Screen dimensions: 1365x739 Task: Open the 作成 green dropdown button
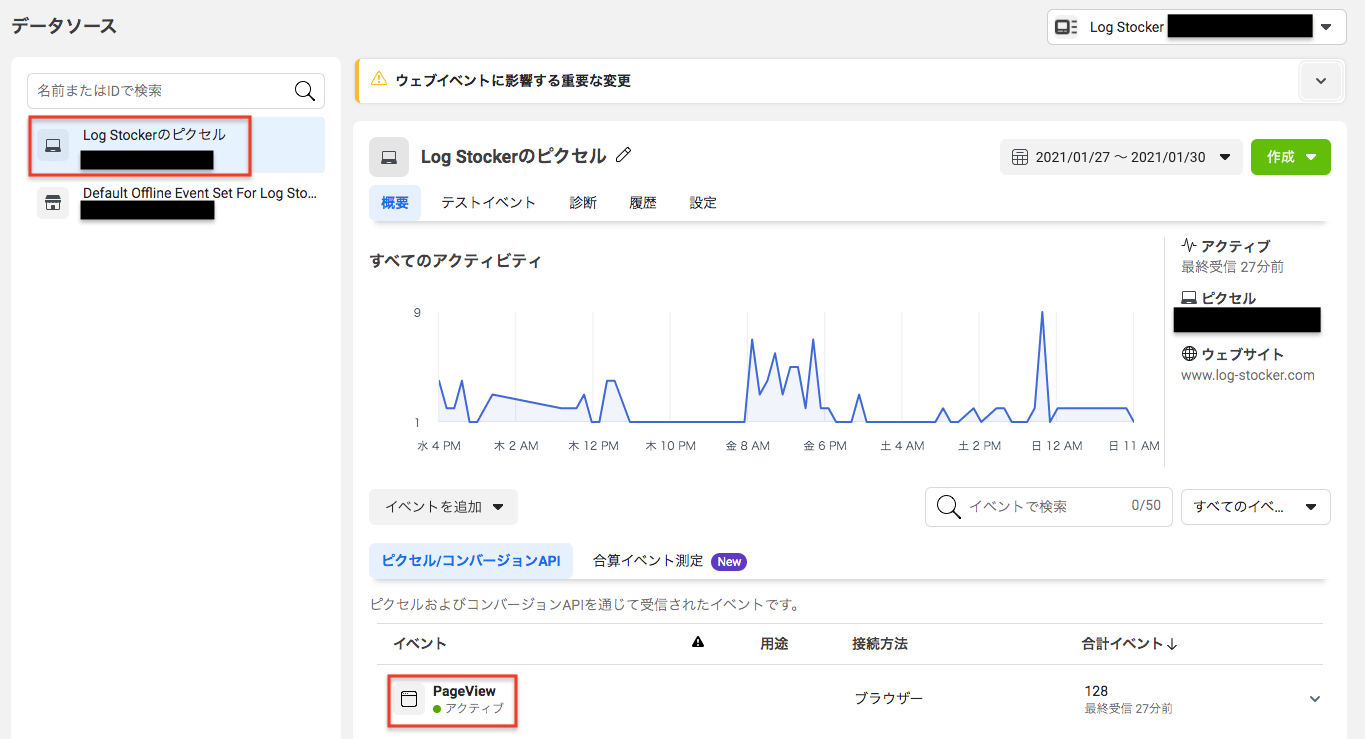(x=1291, y=157)
